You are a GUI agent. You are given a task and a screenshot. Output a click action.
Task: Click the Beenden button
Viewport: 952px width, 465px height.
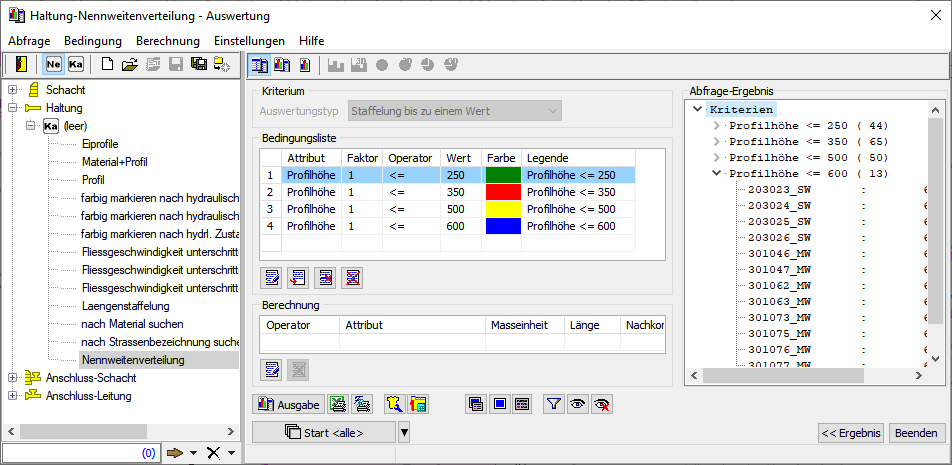(x=916, y=433)
